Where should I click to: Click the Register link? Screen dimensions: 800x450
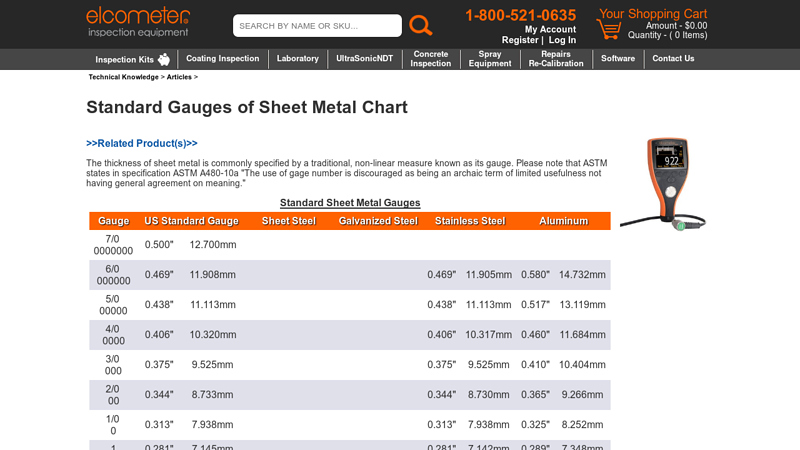520,40
